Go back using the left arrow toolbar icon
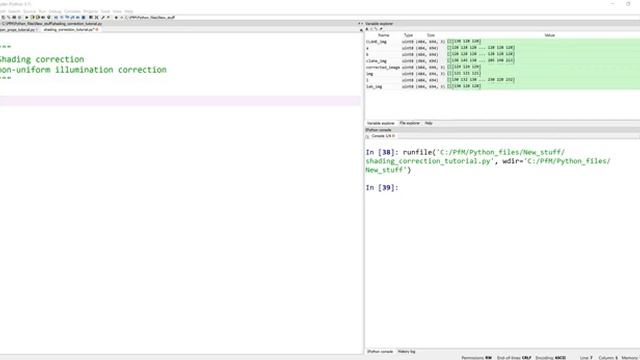 pyautogui.click(x=116, y=18)
